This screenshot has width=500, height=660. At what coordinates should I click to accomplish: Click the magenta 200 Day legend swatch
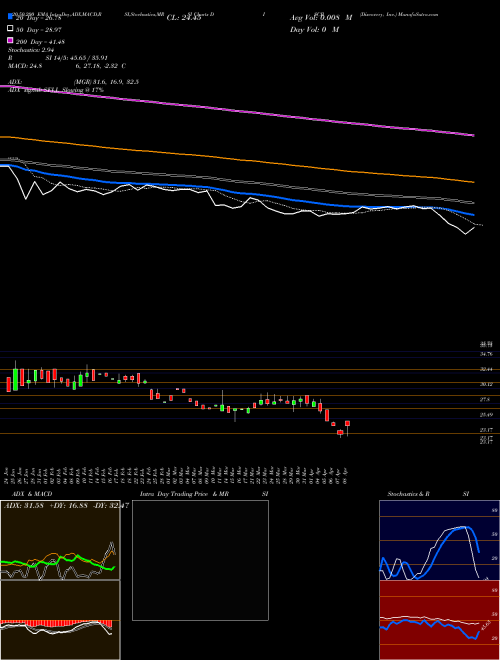pos(10,41)
